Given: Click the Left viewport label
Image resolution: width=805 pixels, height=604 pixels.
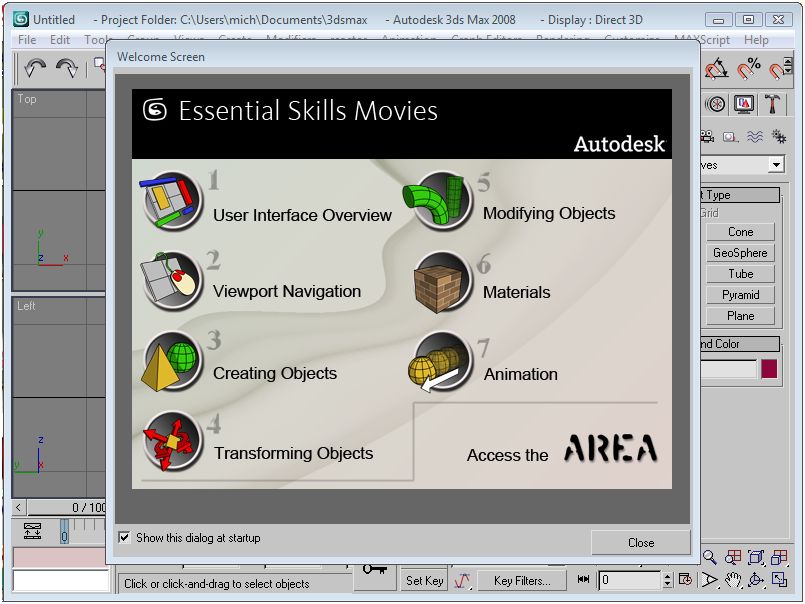Looking at the screenshot, I should (x=26, y=306).
